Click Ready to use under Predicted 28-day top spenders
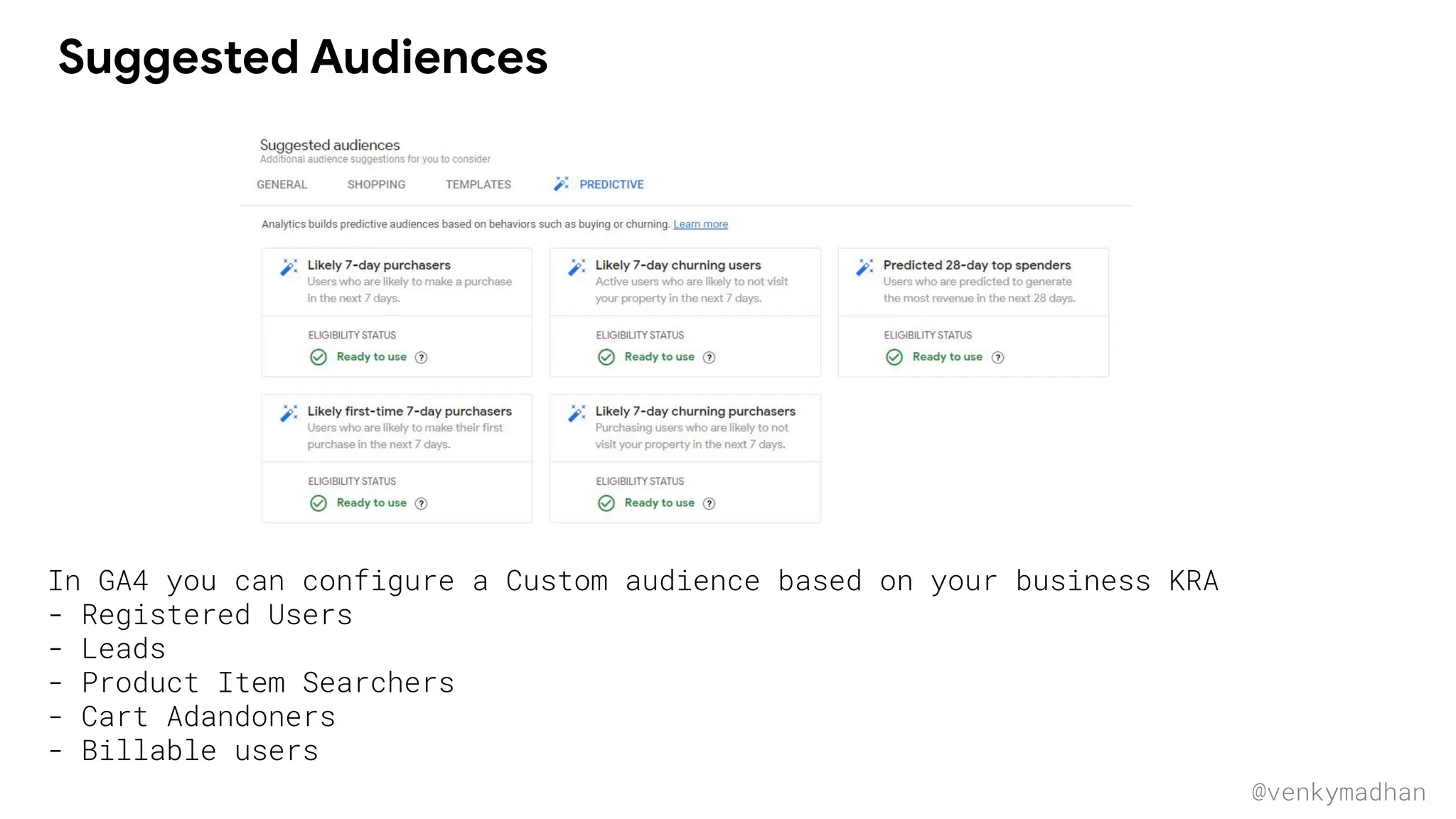The image size is (1456, 819). 948,357
